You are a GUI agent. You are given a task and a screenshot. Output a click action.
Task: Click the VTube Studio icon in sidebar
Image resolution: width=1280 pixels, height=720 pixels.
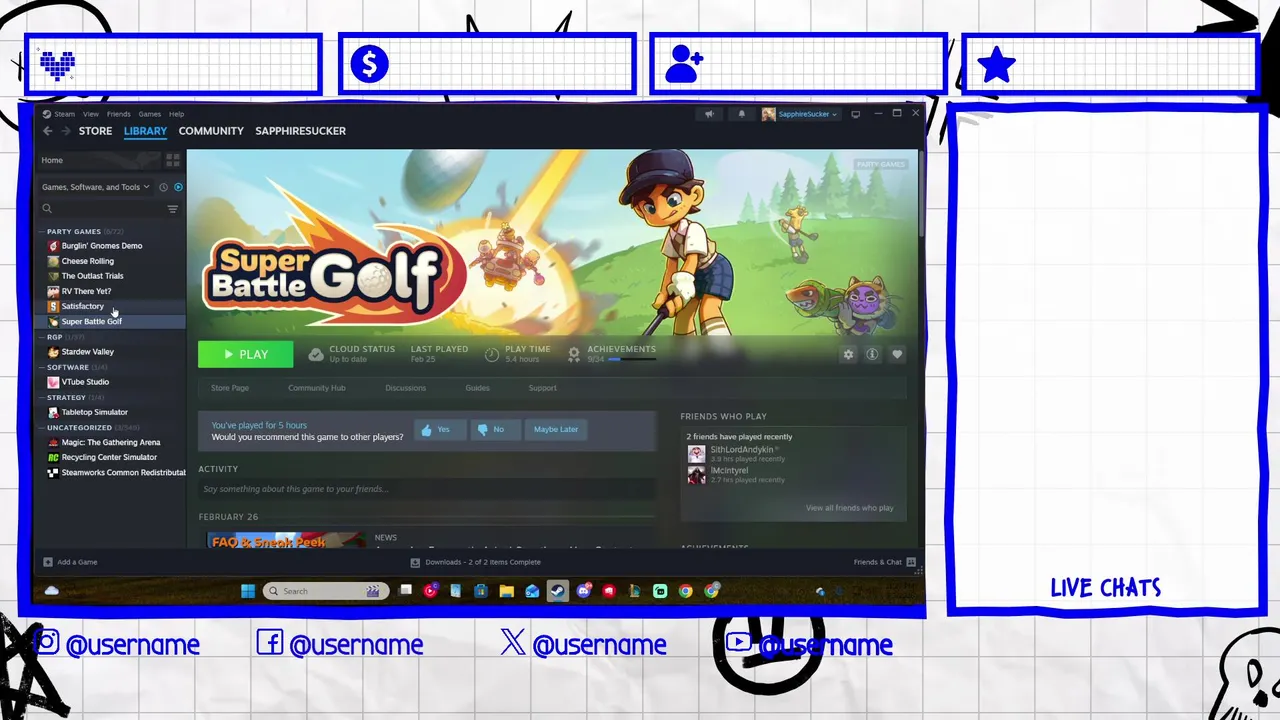[53, 382]
